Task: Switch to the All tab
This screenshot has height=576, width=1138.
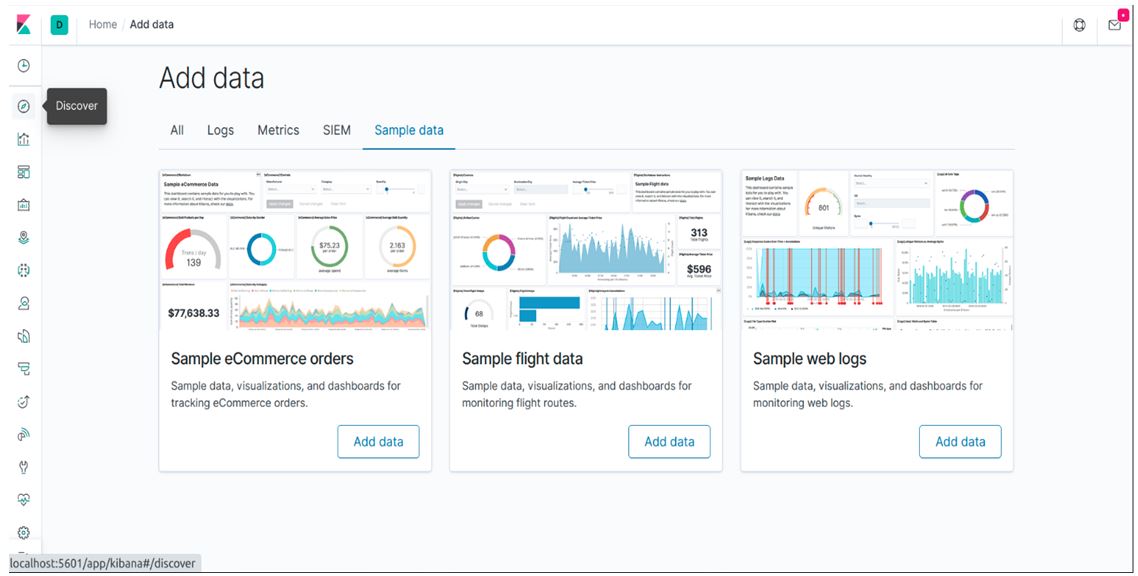Action: [x=177, y=130]
